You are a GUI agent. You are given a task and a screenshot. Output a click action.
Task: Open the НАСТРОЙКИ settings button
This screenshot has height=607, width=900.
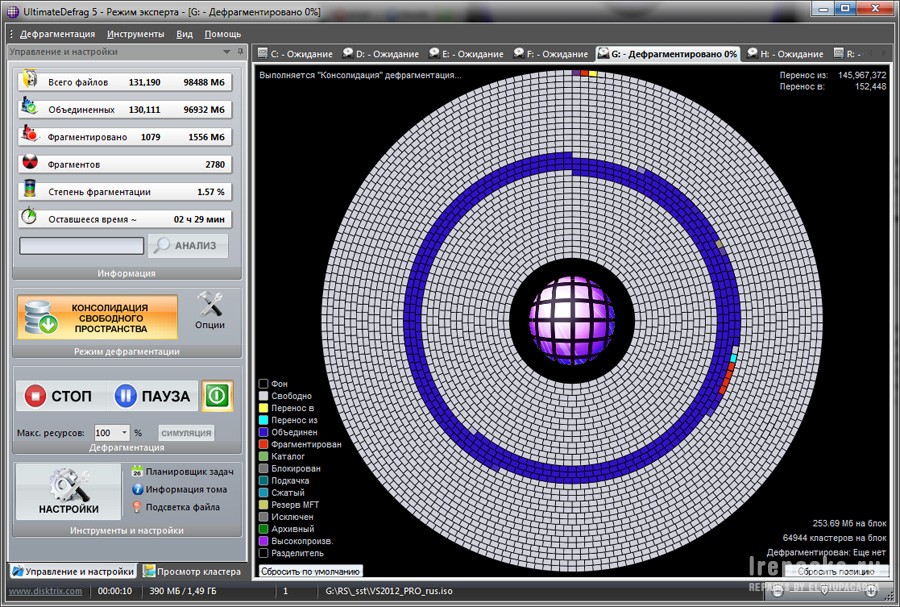(68, 492)
